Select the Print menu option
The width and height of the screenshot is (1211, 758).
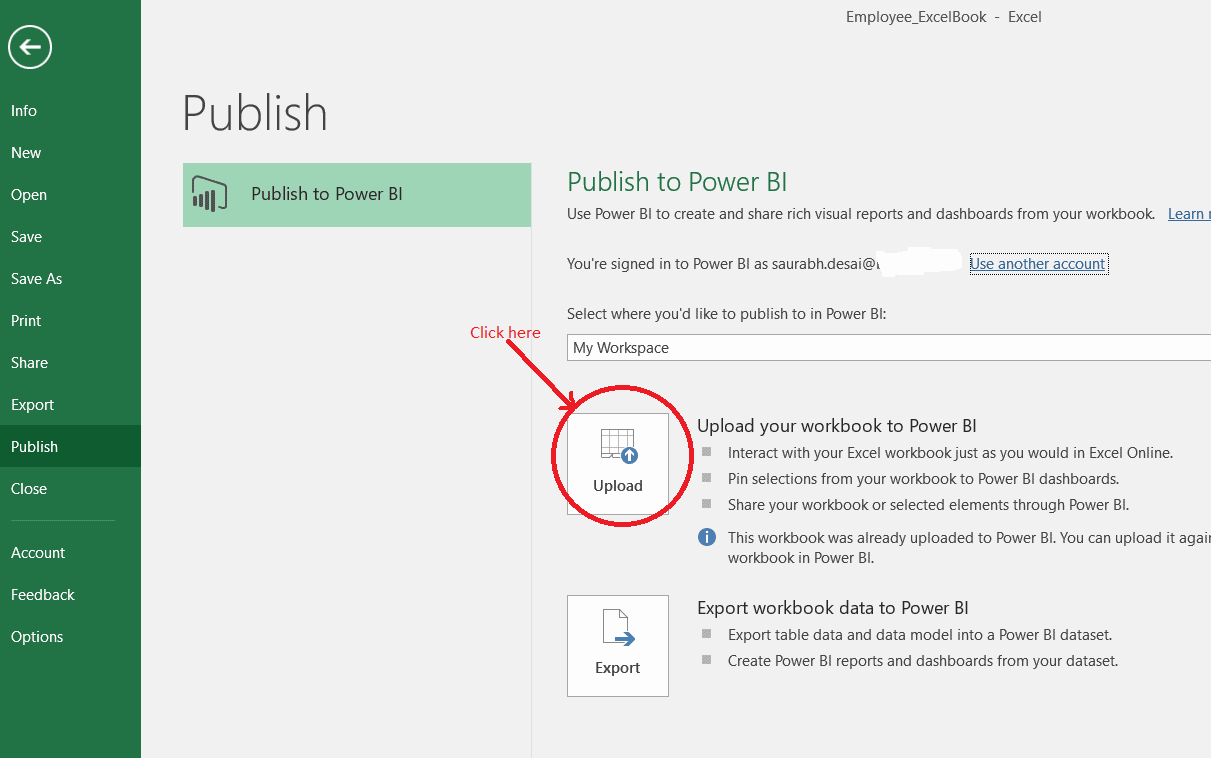tap(27, 321)
